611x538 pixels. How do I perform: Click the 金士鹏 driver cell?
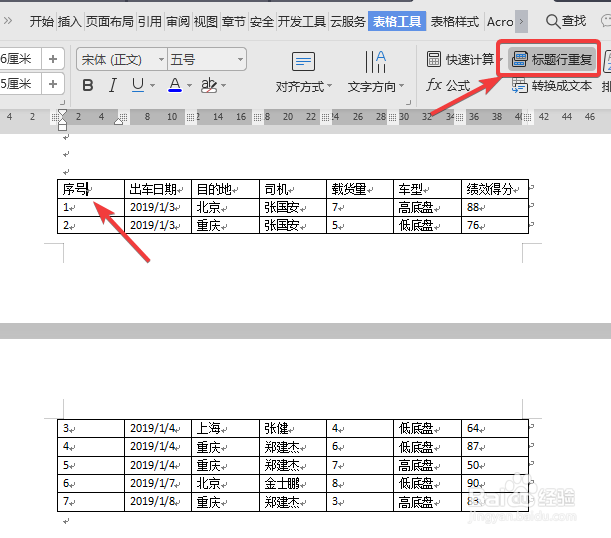(293, 483)
